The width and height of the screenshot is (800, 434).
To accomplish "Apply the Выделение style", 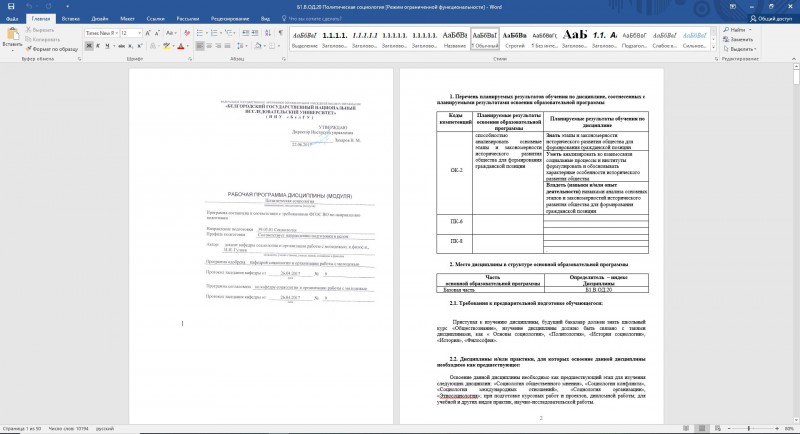I will pos(305,39).
